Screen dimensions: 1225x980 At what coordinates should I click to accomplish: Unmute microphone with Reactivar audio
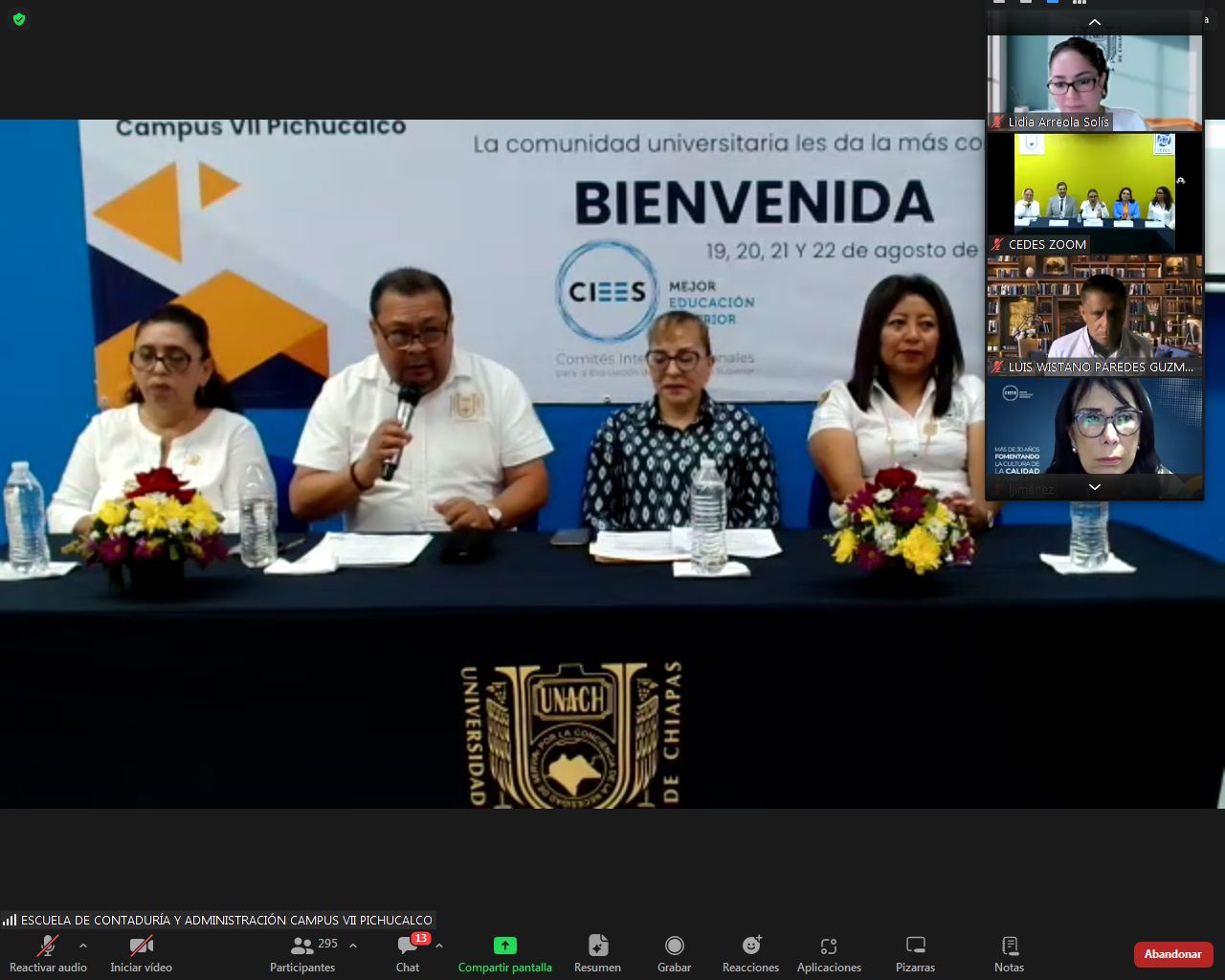click(48, 953)
